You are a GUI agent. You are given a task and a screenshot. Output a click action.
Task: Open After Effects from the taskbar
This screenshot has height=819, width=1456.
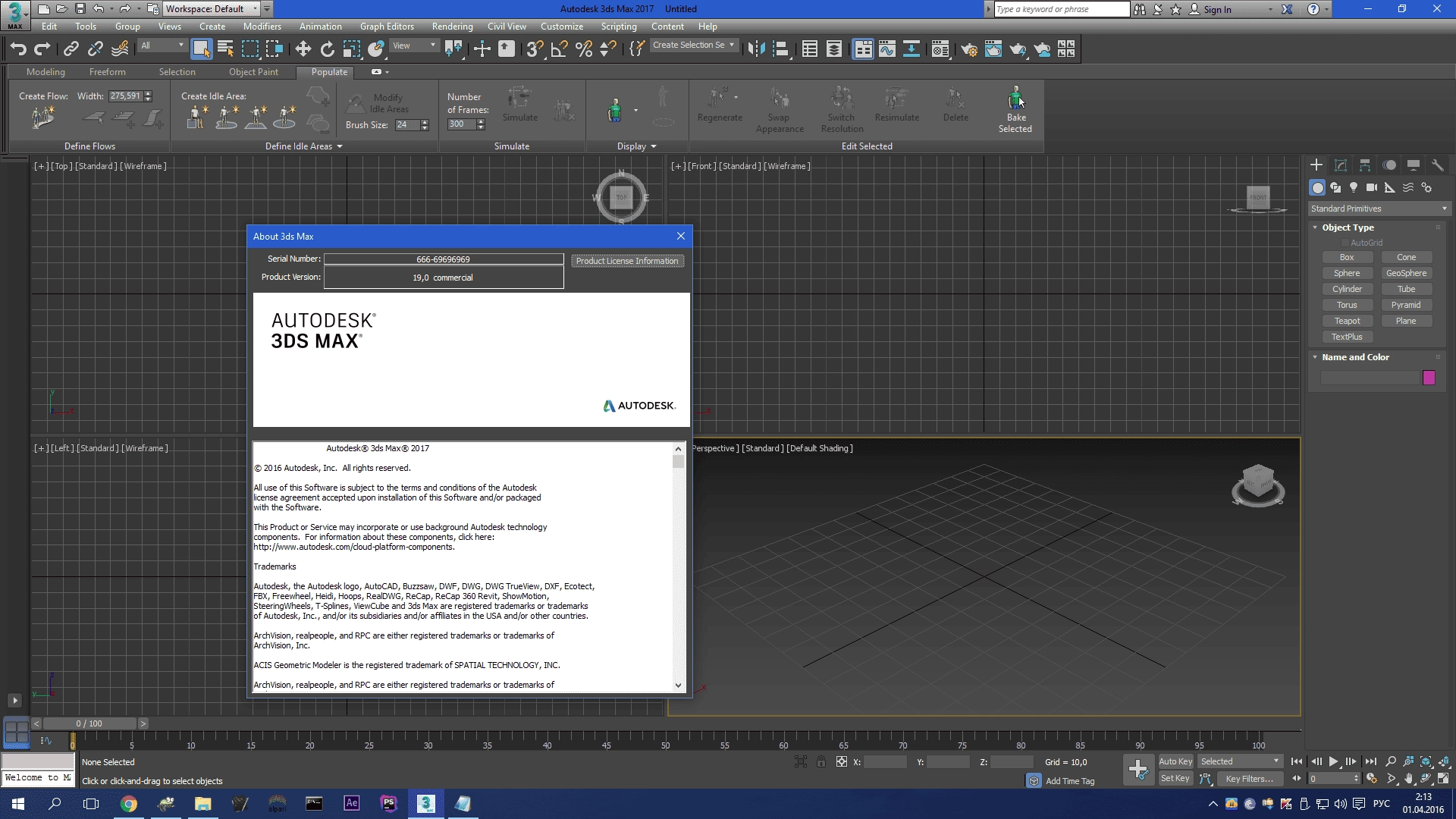352,804
